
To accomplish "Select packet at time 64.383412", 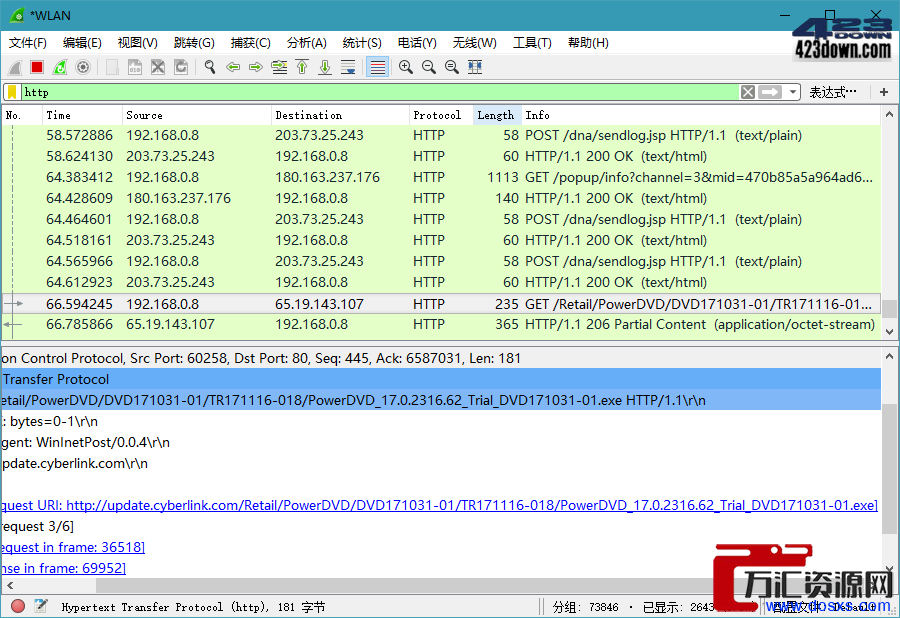I will [441, 177].
